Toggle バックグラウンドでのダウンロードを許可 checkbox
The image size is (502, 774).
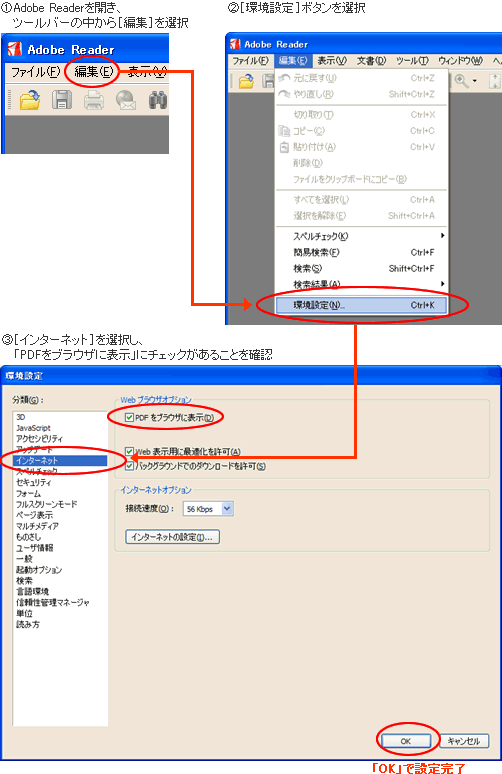[129, 466]
